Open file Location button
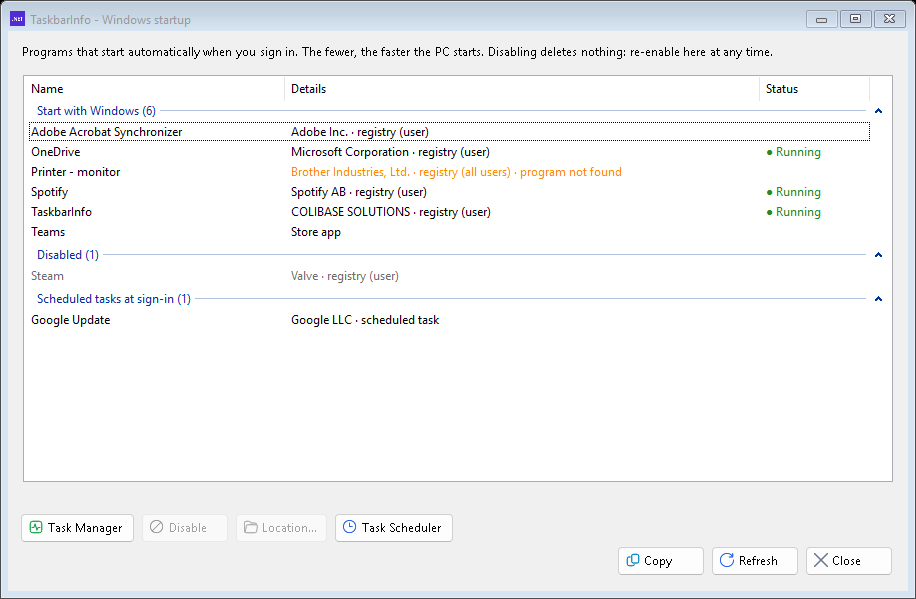The width and height of the screenshot is (916, 599). (281, 528)
